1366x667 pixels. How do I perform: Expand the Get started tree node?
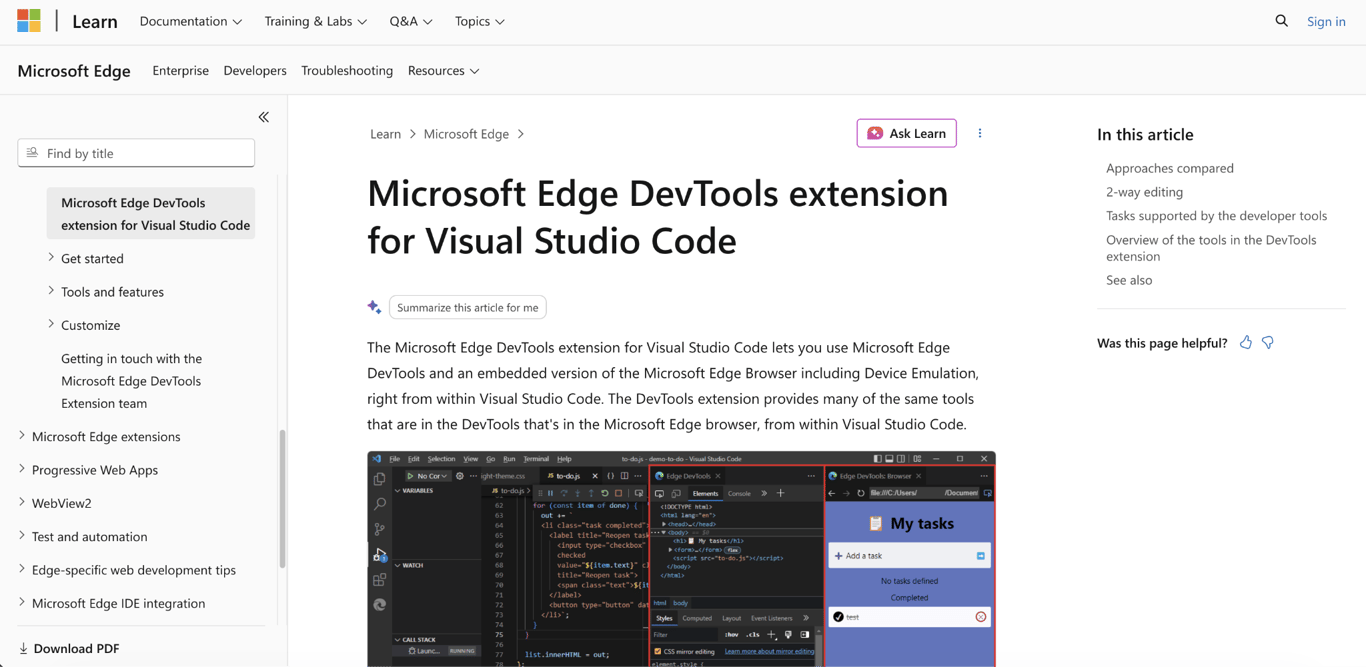[51, 258]
